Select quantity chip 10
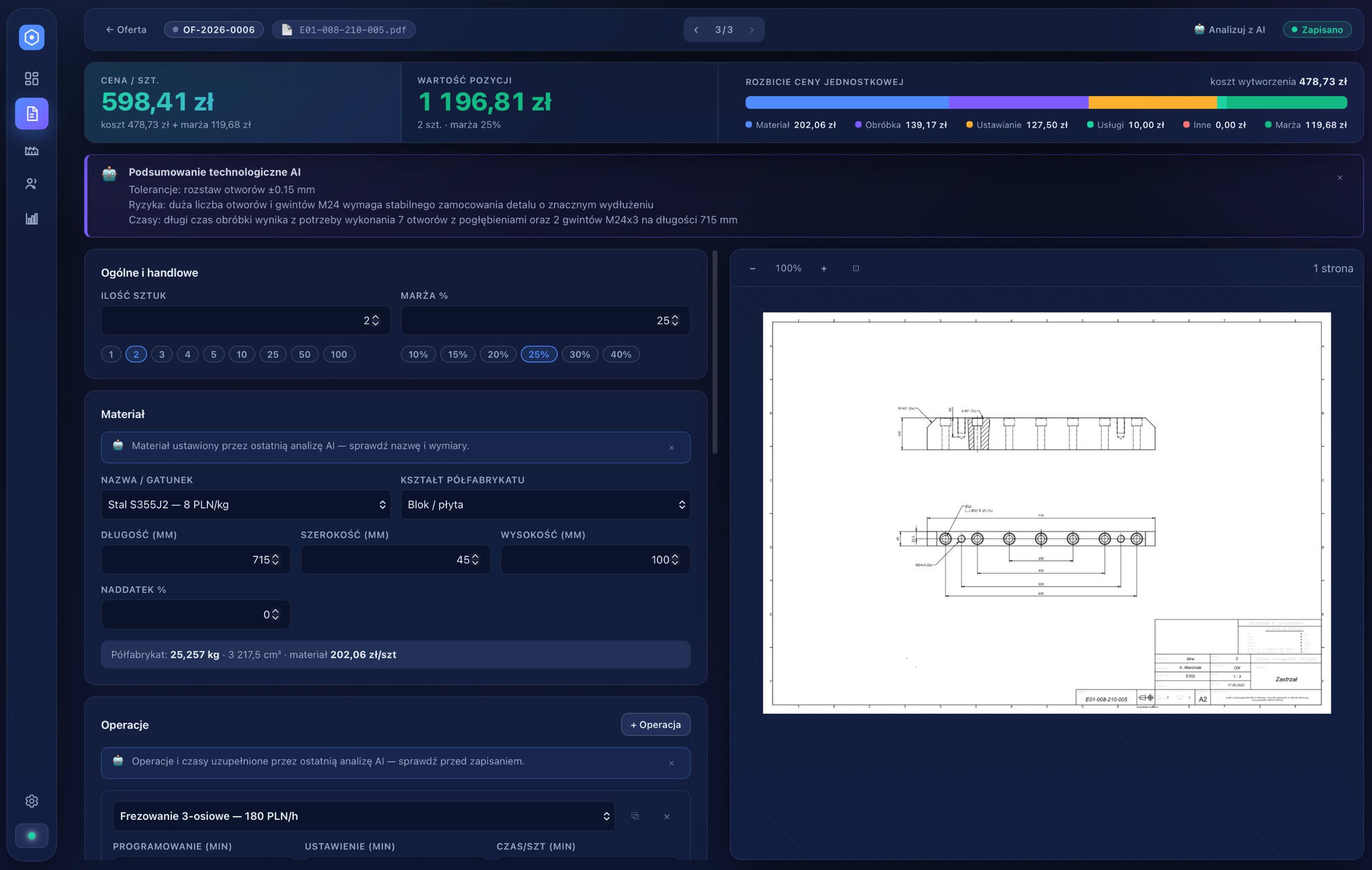This screenshot has height=870, width=1372. (x=242, y=354)
